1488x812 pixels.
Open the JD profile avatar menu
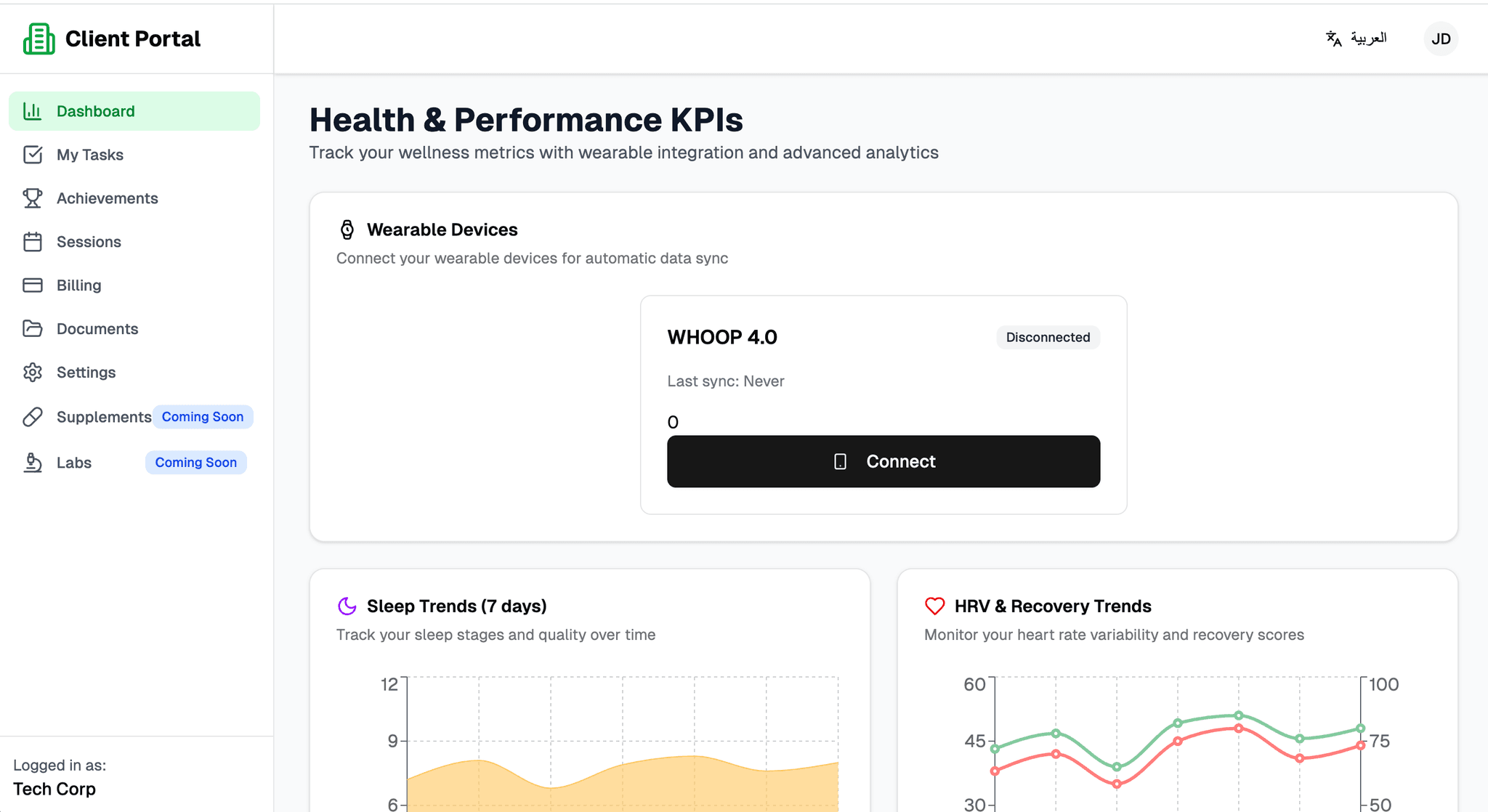click(x=1440, y=38)
